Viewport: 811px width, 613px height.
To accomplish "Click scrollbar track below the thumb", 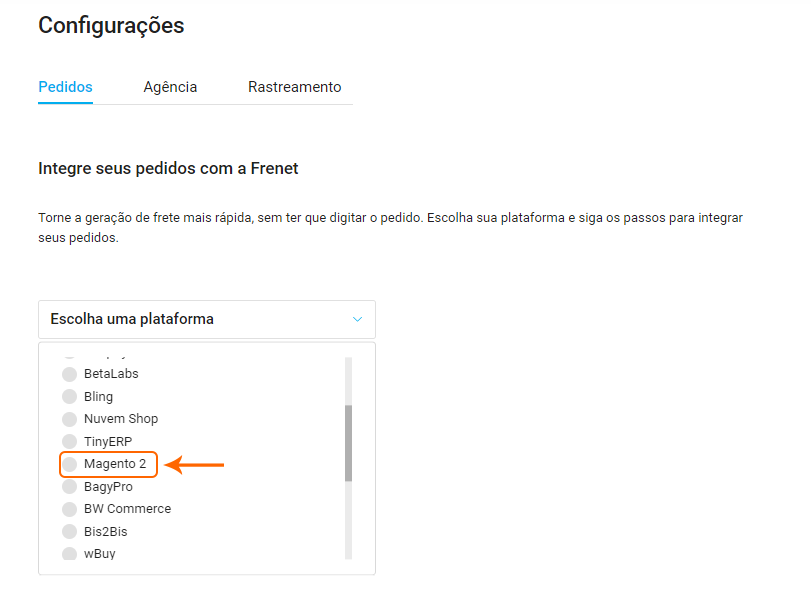I will click(348, 520).
